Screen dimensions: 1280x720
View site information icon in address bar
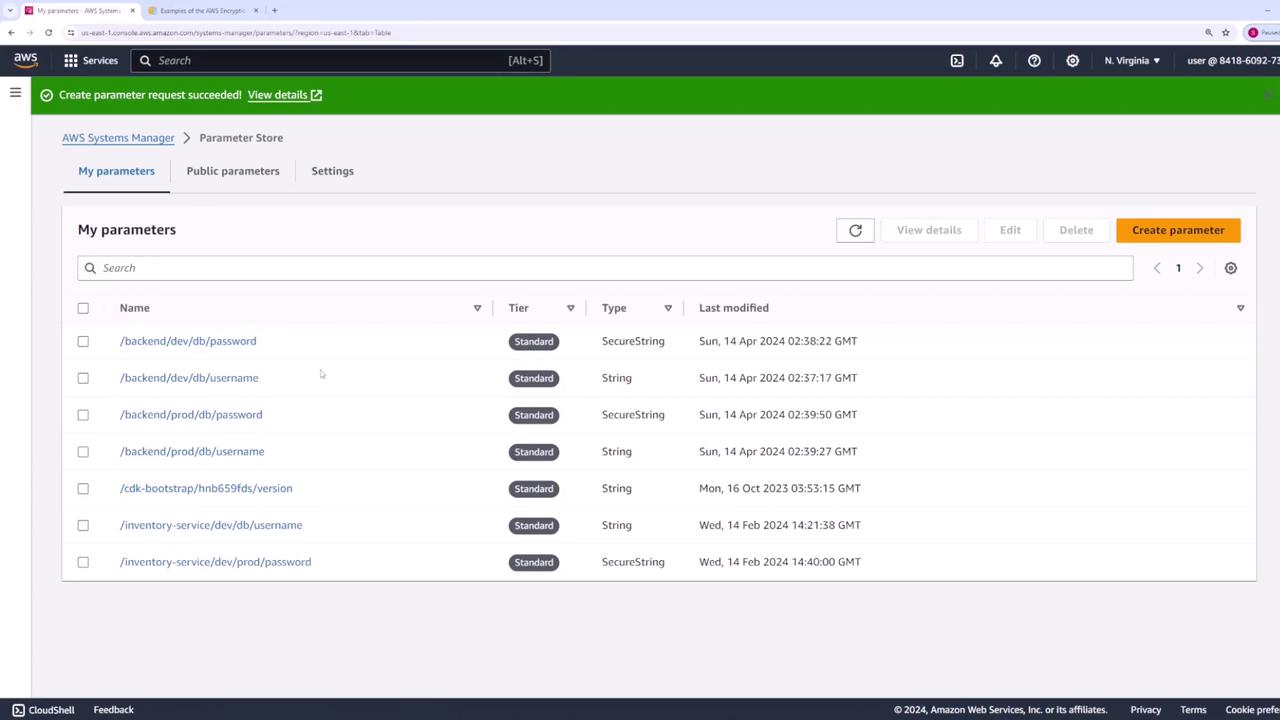[71, 32]
